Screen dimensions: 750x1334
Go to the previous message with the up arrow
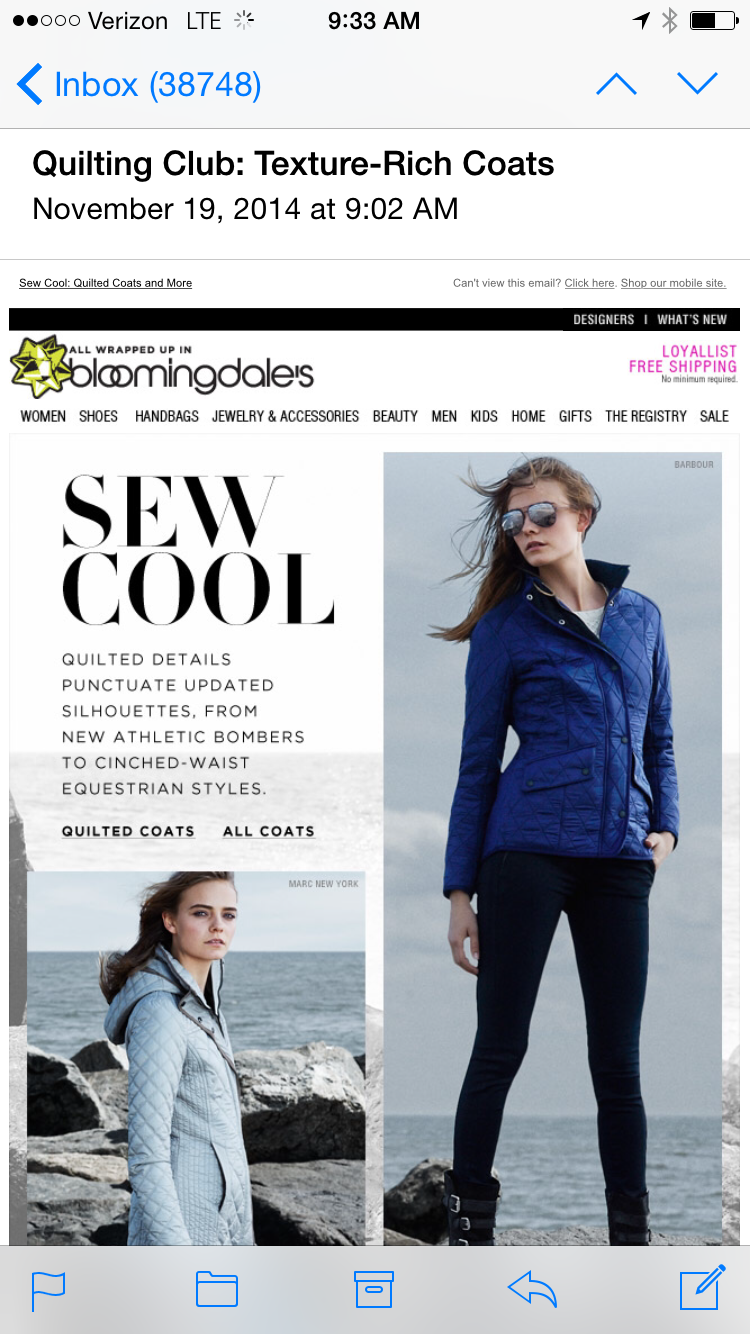click(x=616, y=84)
